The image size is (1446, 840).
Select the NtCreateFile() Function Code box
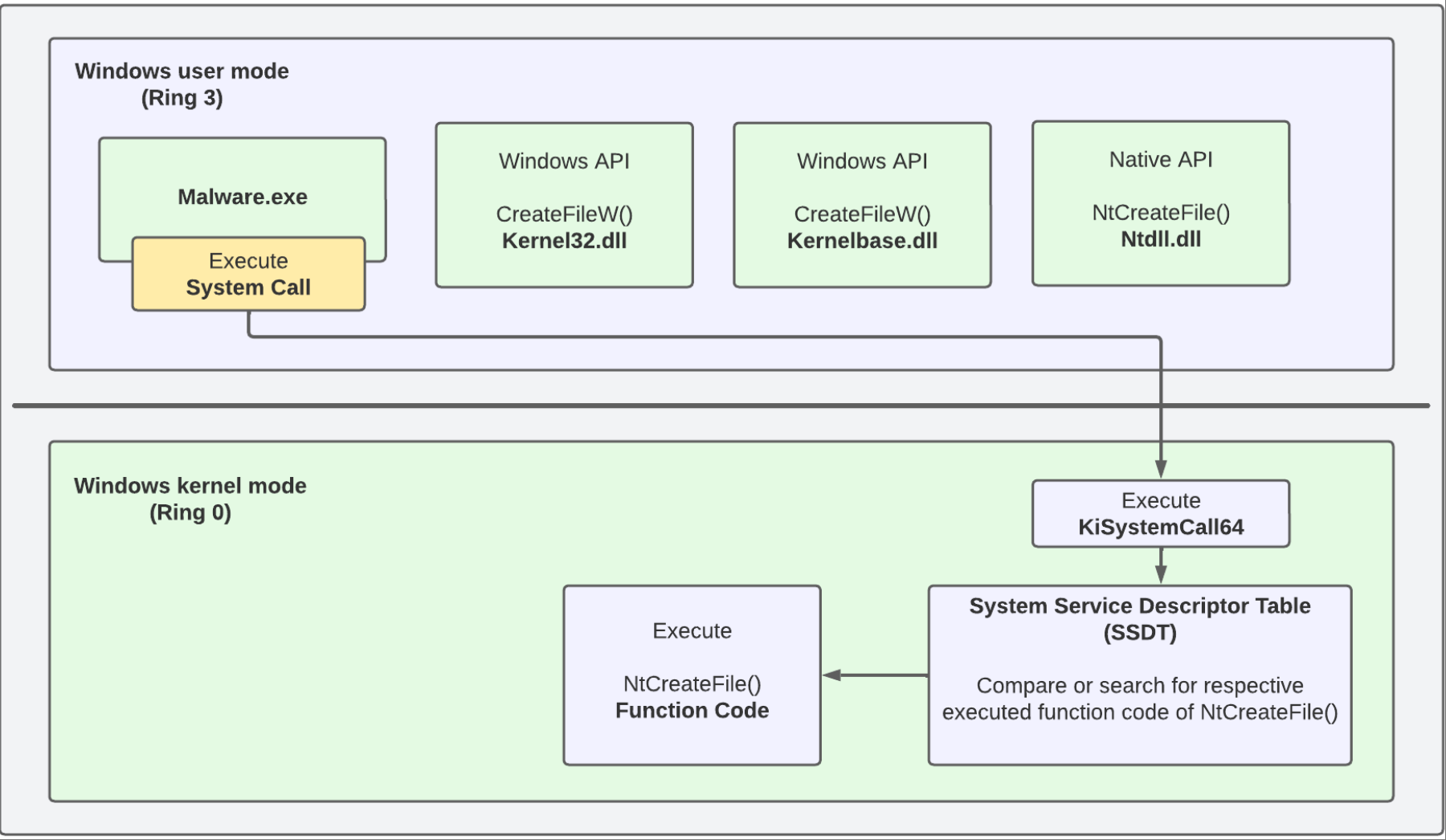click(x=692, y=675)
